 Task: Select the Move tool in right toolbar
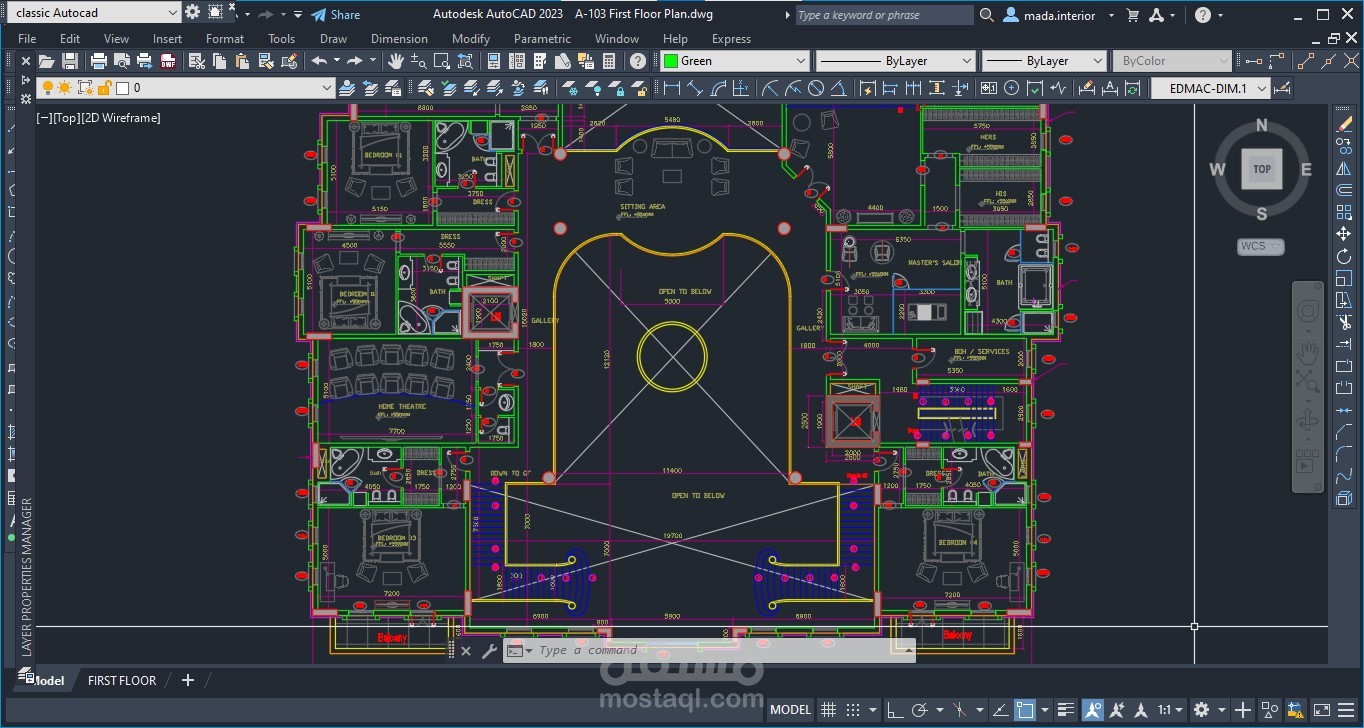1343,234
